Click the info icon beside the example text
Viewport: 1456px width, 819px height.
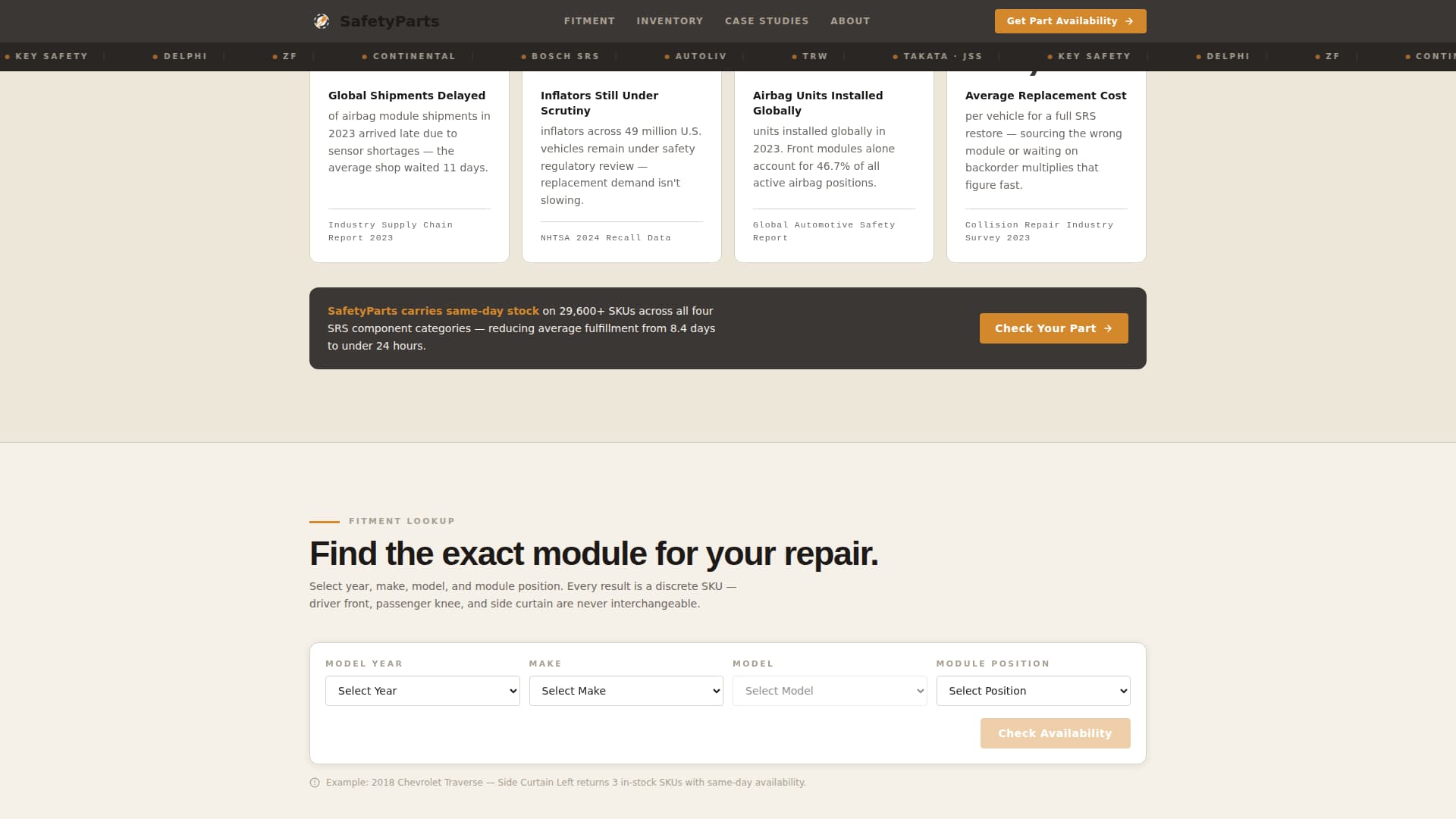(313, 782)
